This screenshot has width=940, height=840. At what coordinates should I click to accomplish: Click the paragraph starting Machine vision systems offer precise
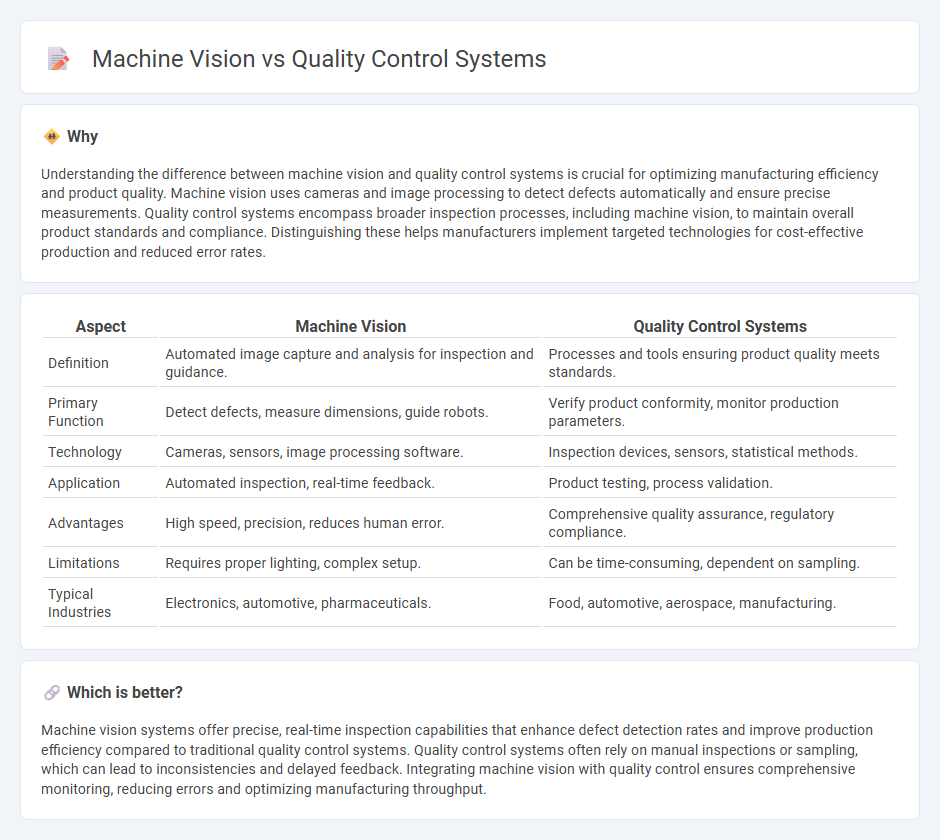point(457,760)
